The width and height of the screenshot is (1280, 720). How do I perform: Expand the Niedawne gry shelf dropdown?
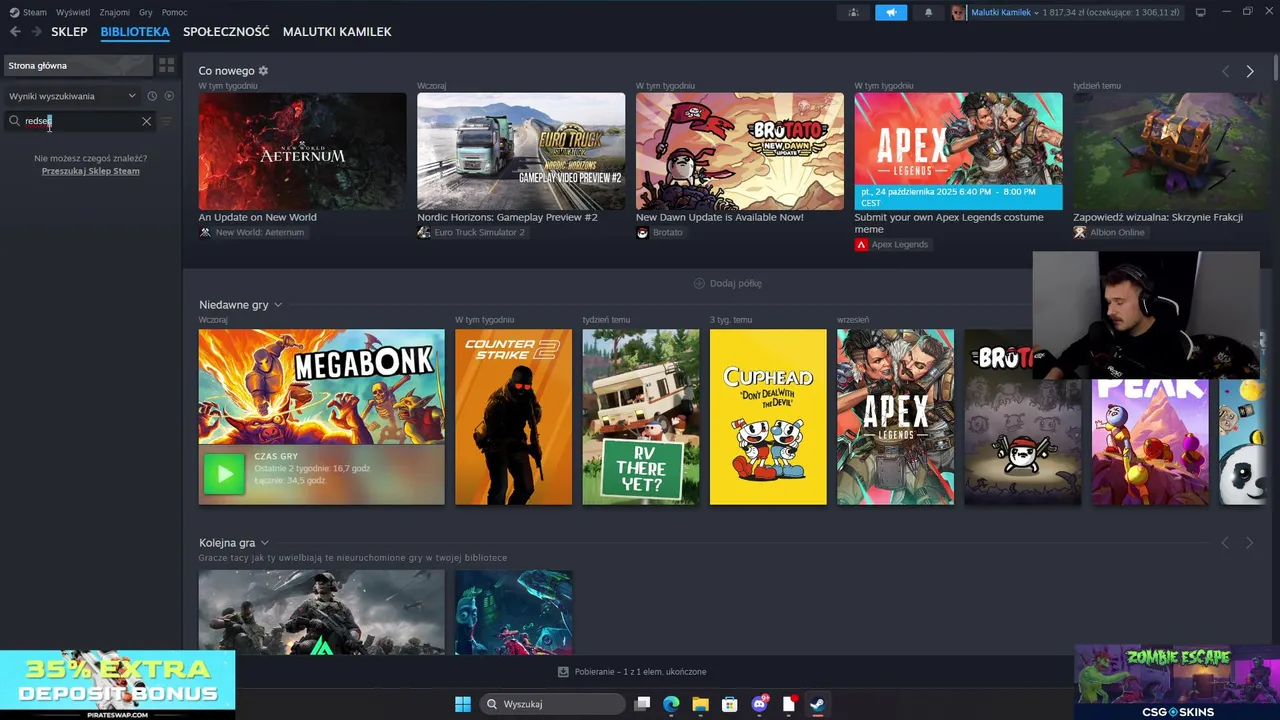coord(278,305)
